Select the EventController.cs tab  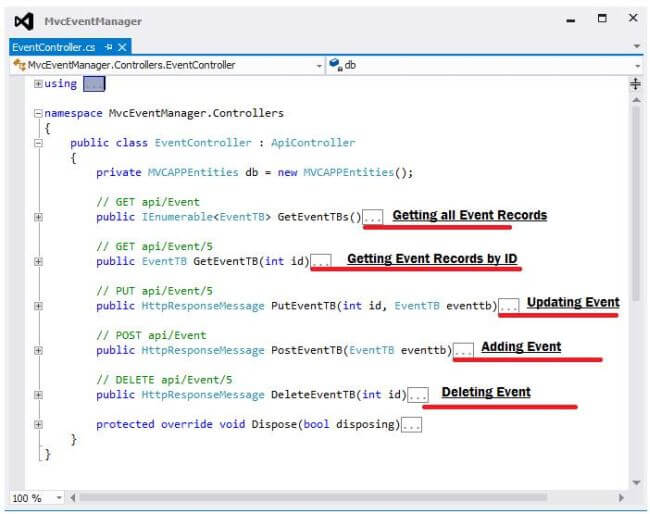click(x=53, y=47)
